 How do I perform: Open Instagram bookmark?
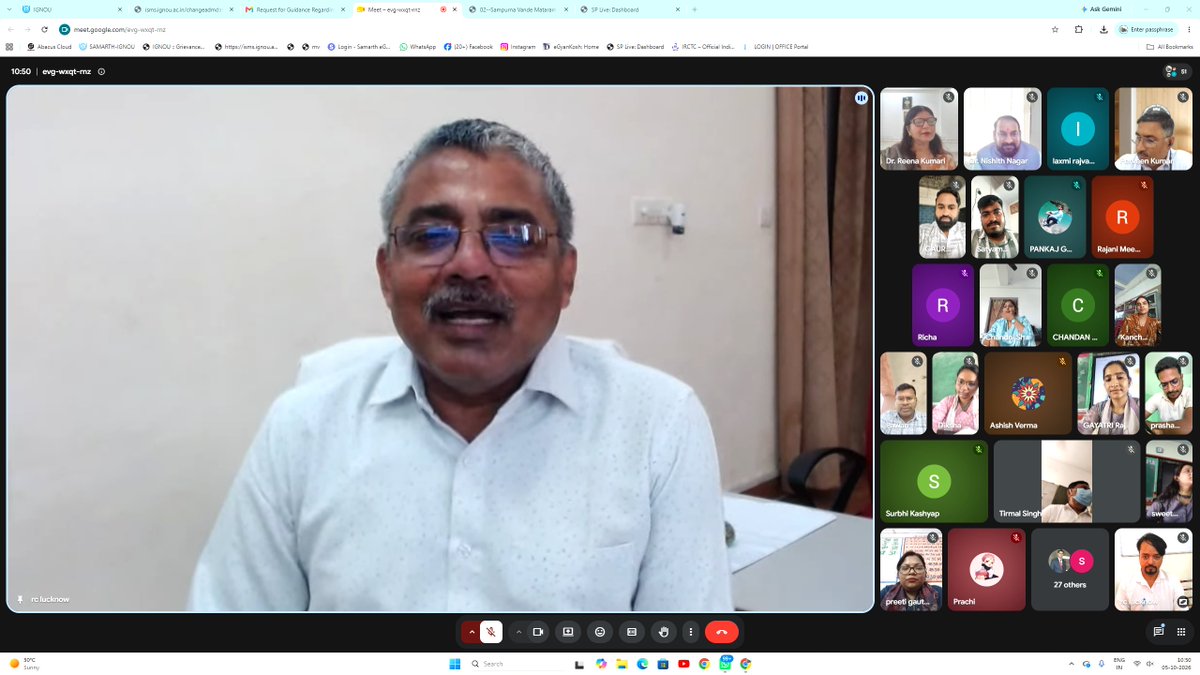pyautogui.click(x=518, y=47)
